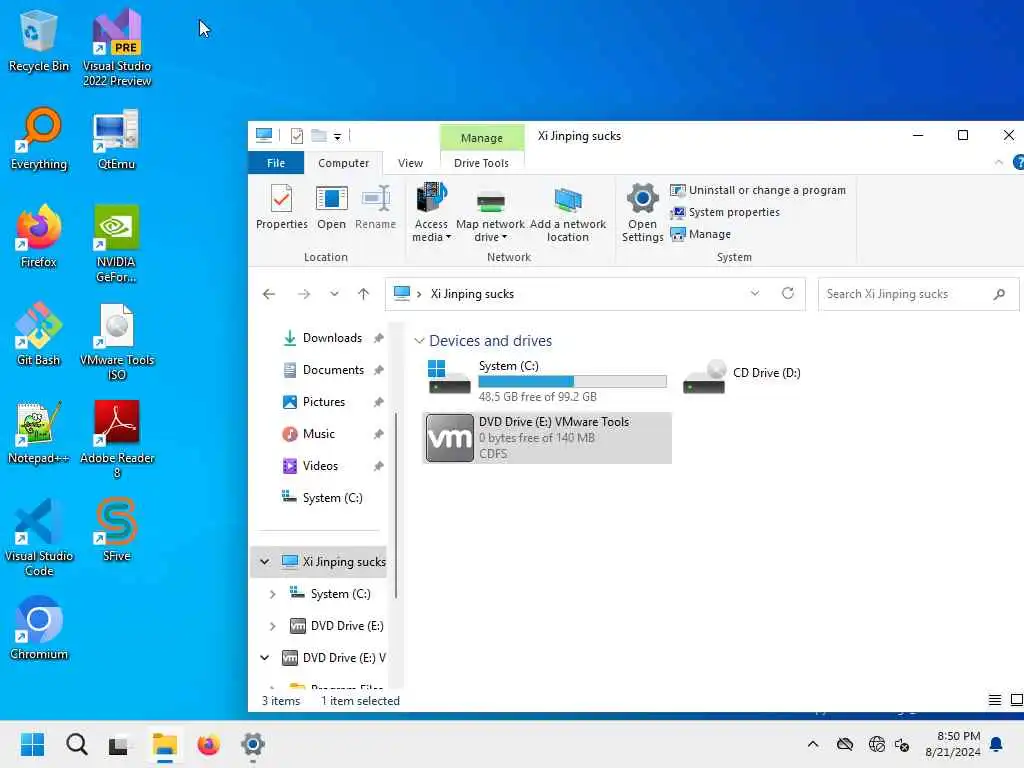Screen dimensions: 1024x768
Task: Collapse the Devices and drives group
Action: [x=419, y=341]
